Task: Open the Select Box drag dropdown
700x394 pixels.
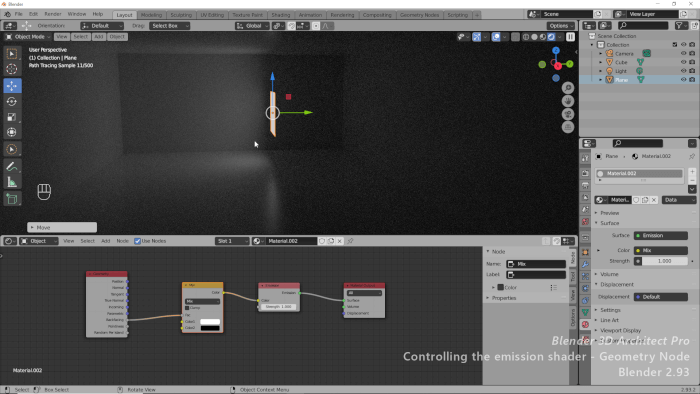Action: 169,26
